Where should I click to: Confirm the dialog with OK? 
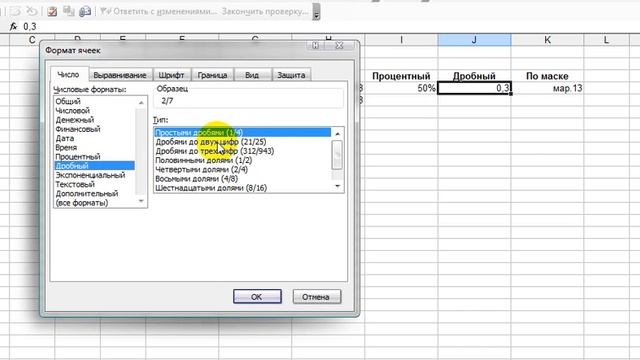[x=257, y=297]
